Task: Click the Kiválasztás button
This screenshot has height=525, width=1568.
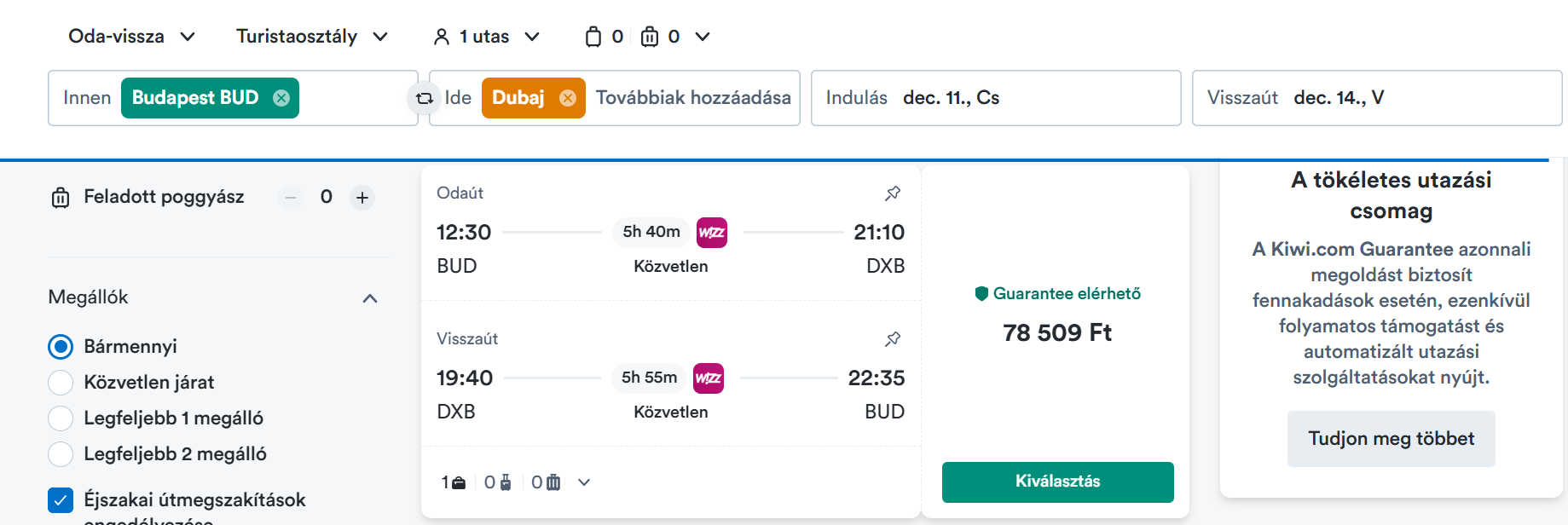Action: 1057,482
